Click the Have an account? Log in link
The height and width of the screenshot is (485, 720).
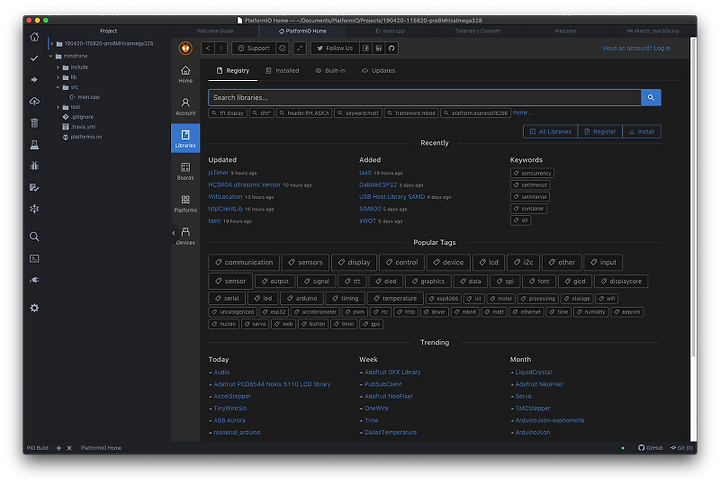pos(636,48)
